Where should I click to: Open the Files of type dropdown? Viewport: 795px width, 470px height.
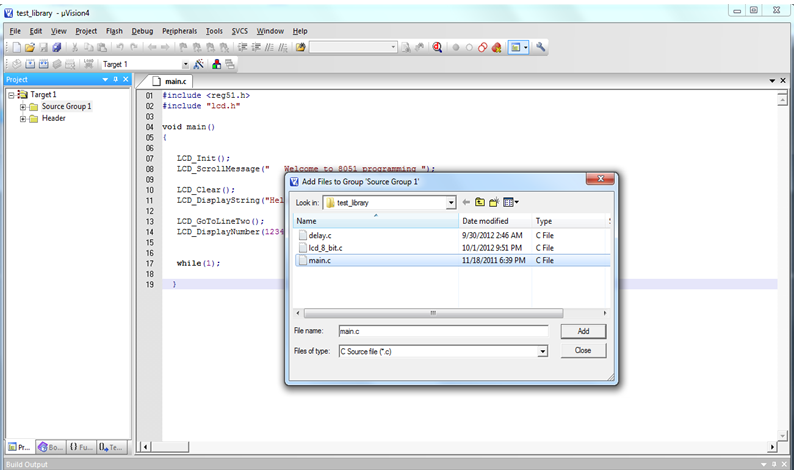pyautogui.click(x=543, y=351)
